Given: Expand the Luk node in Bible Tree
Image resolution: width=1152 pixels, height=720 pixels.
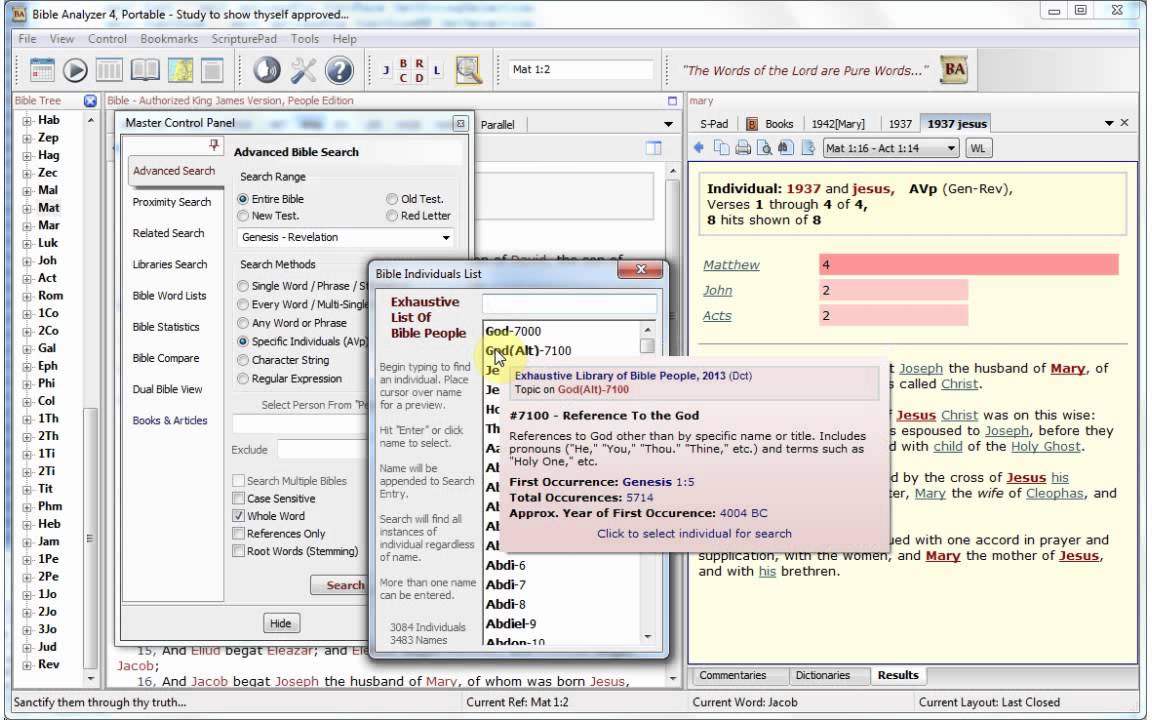Looking at the screenshot, I should (x=26, y=244).
